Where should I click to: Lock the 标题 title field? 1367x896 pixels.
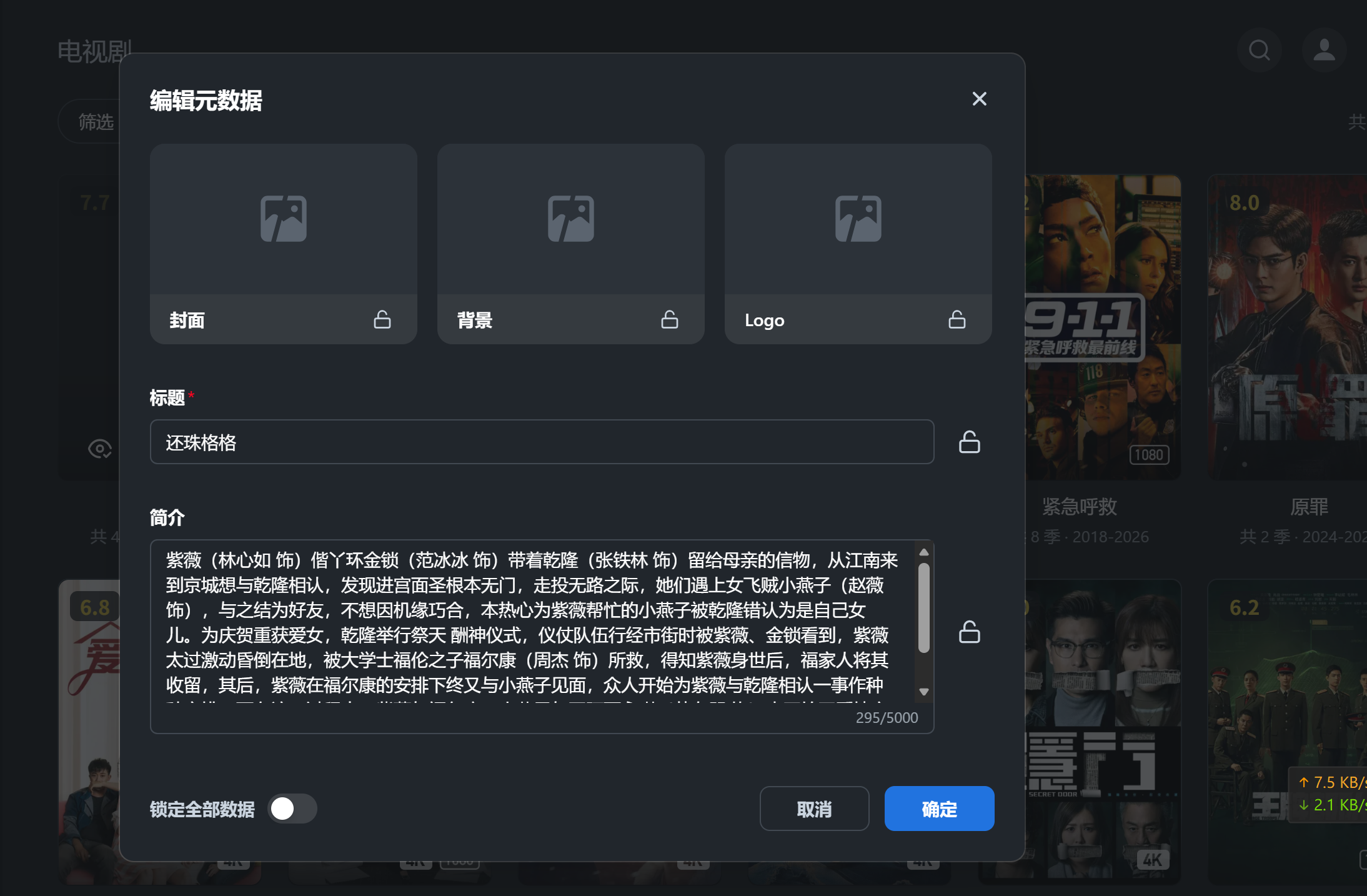[969, 442]
